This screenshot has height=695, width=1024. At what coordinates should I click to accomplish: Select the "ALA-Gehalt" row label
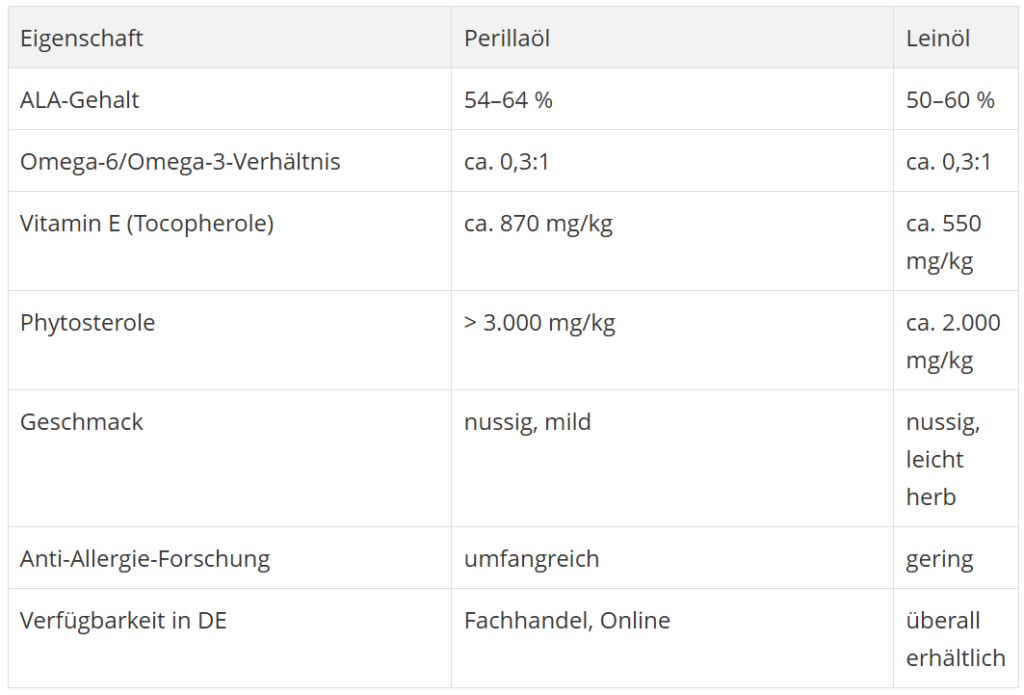(80, 100)
